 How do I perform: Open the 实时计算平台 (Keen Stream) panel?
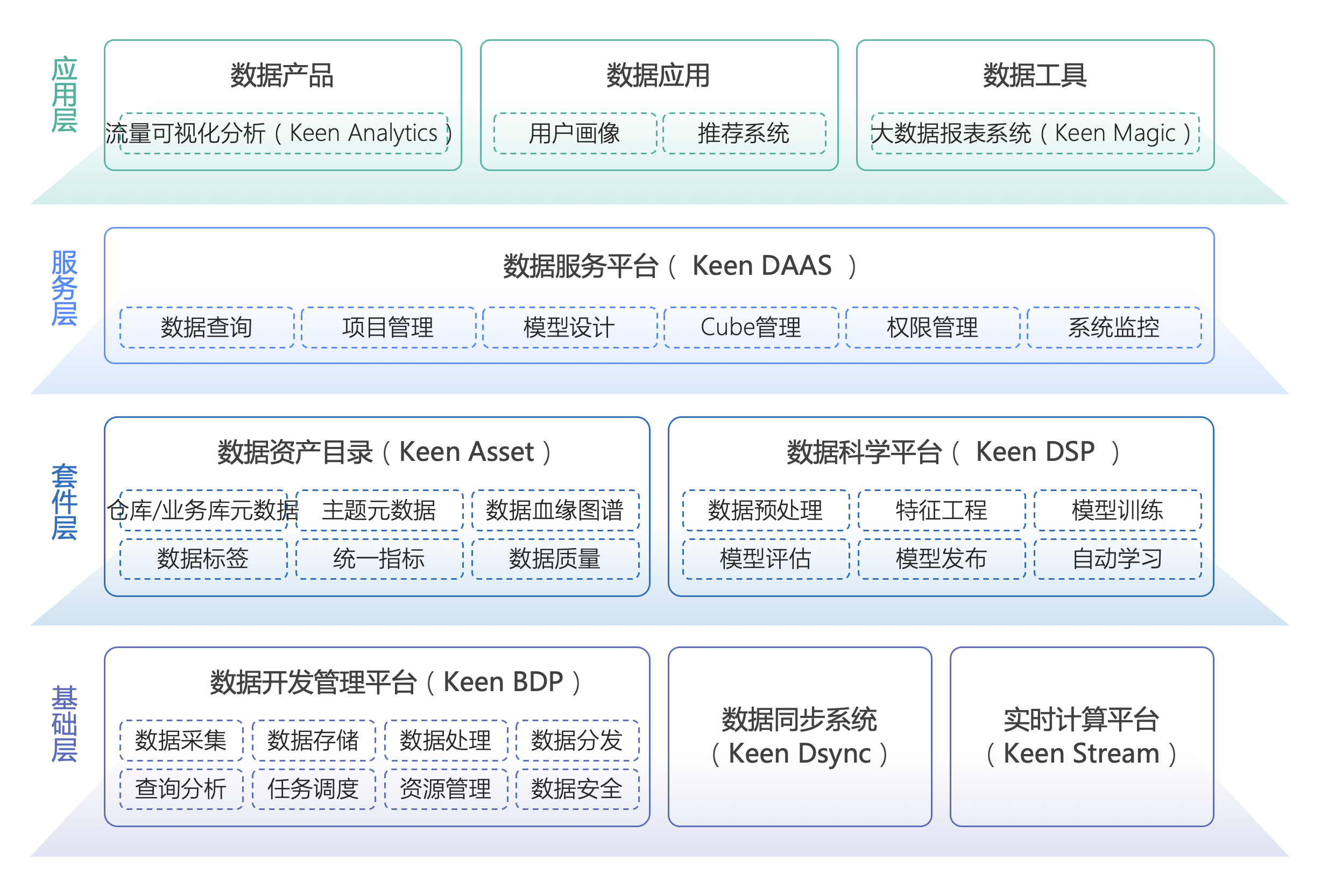1082,736
